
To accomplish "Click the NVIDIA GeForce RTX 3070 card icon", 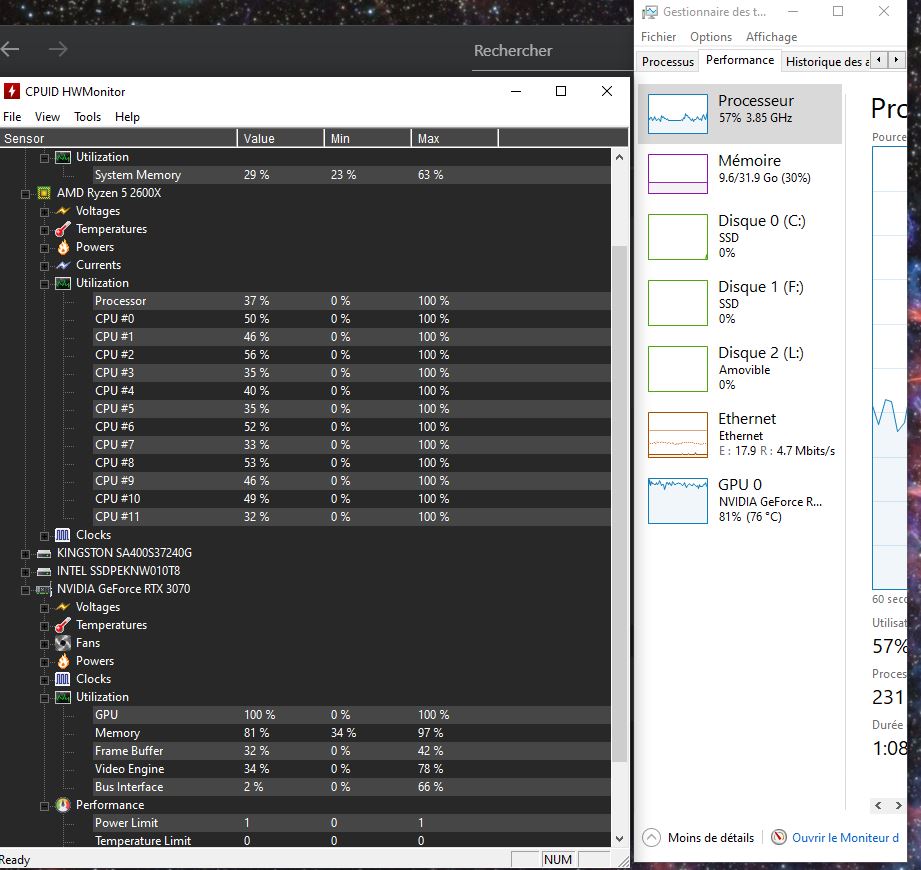I will [x=44, y=589].
